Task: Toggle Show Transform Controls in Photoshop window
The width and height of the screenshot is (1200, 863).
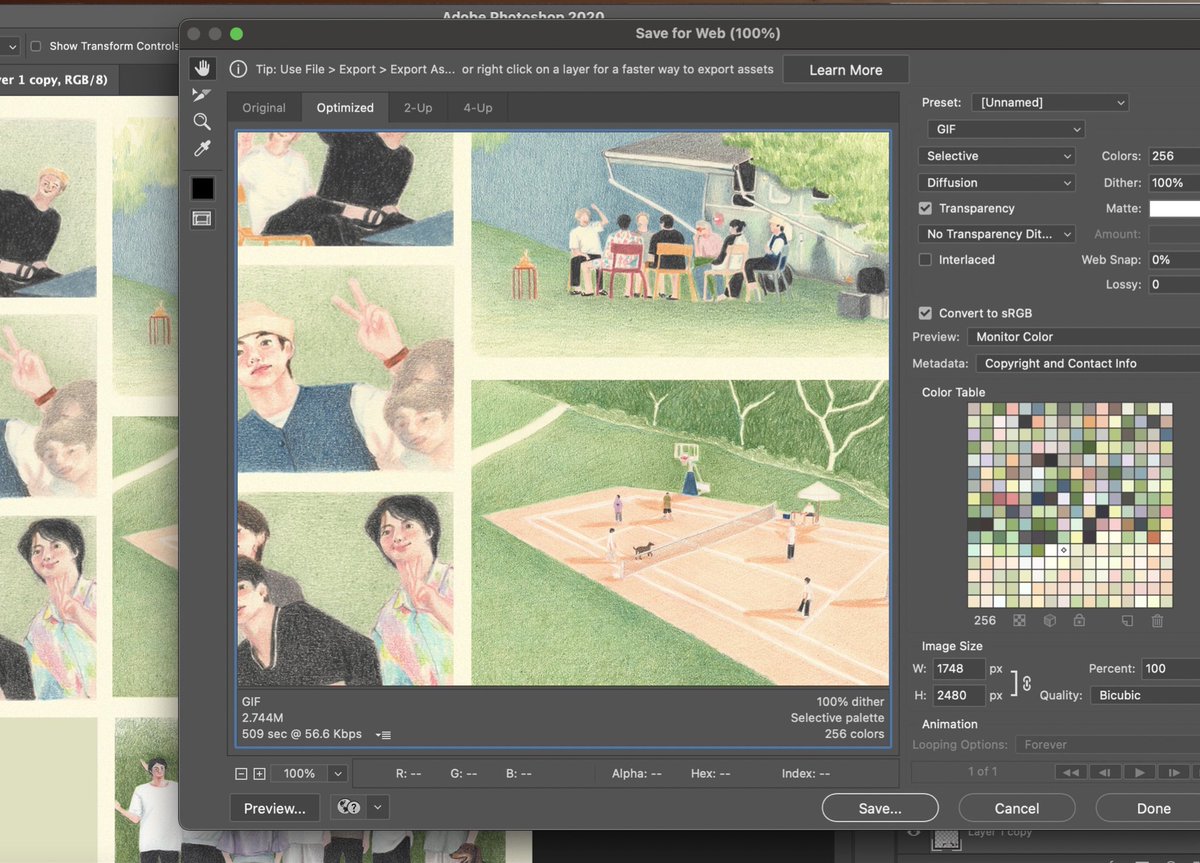Action: click(x=36, y=46)
